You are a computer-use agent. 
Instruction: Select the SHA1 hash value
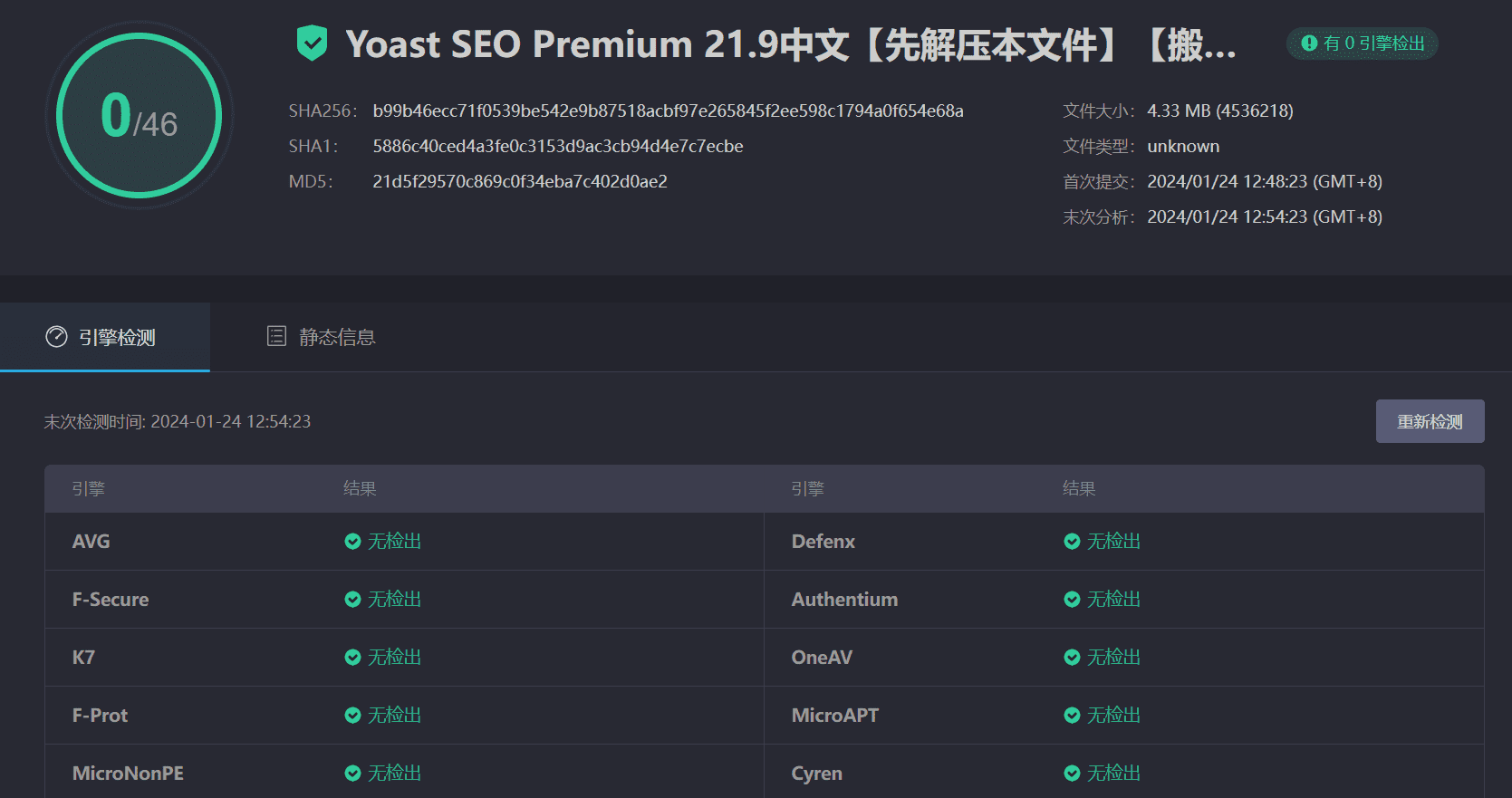[558, 146]
